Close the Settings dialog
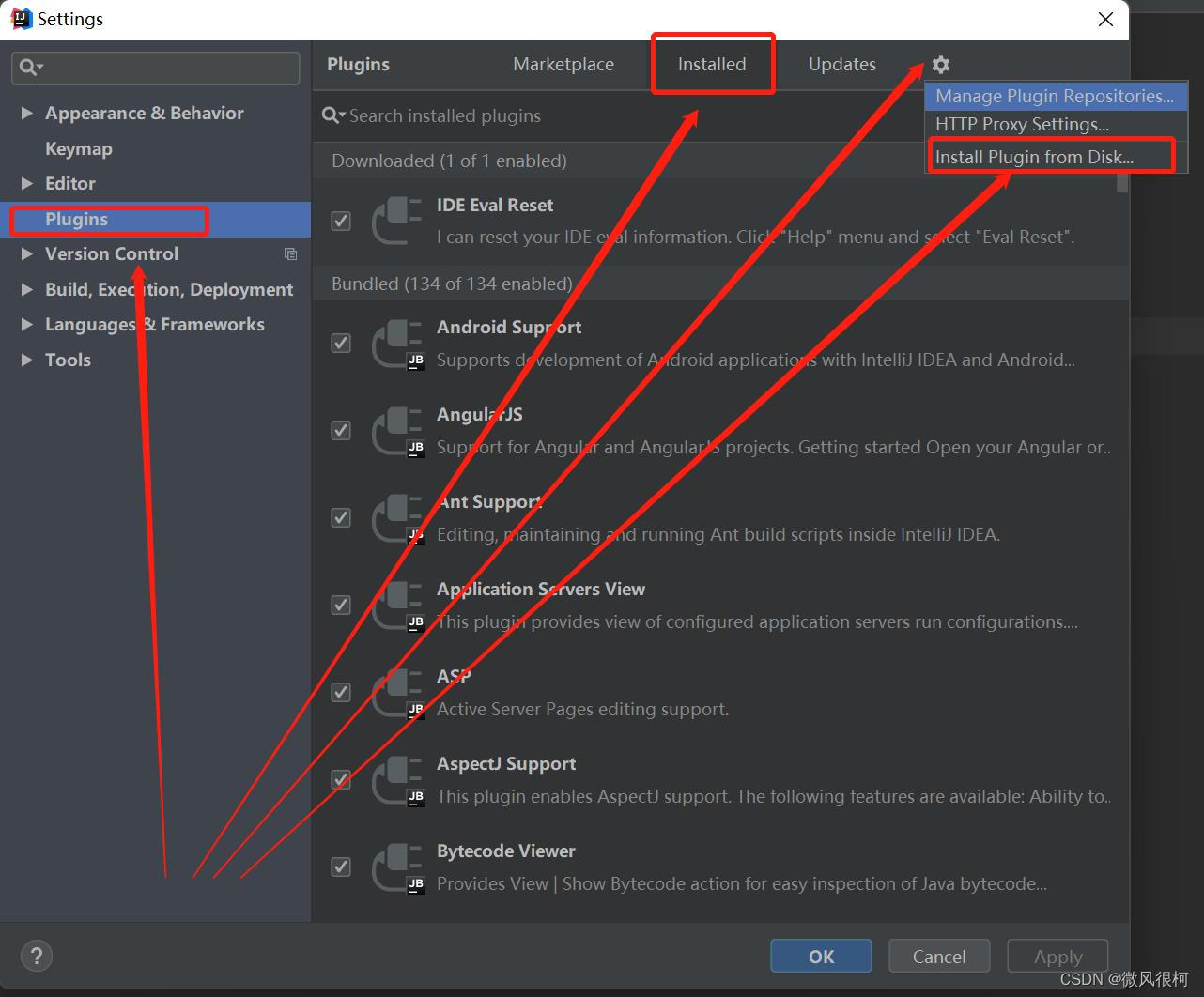This screenshot has height=997, width=1204. pos(1106,19)
